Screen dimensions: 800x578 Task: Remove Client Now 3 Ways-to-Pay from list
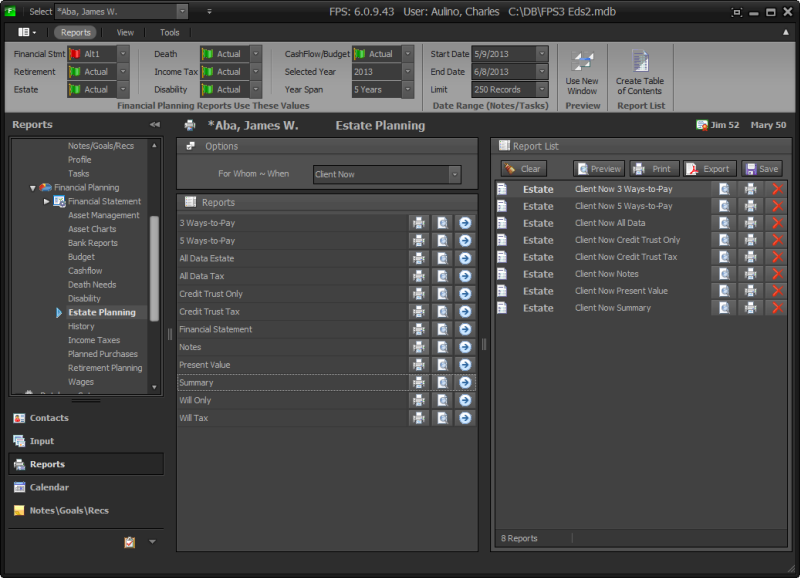[777, 189]
